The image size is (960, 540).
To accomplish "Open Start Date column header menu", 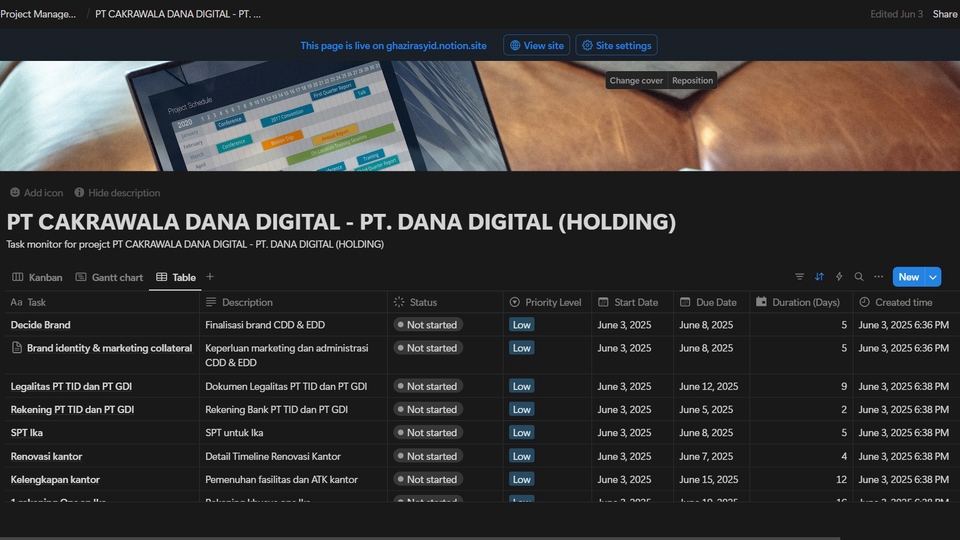I will (x=632, y=302).
